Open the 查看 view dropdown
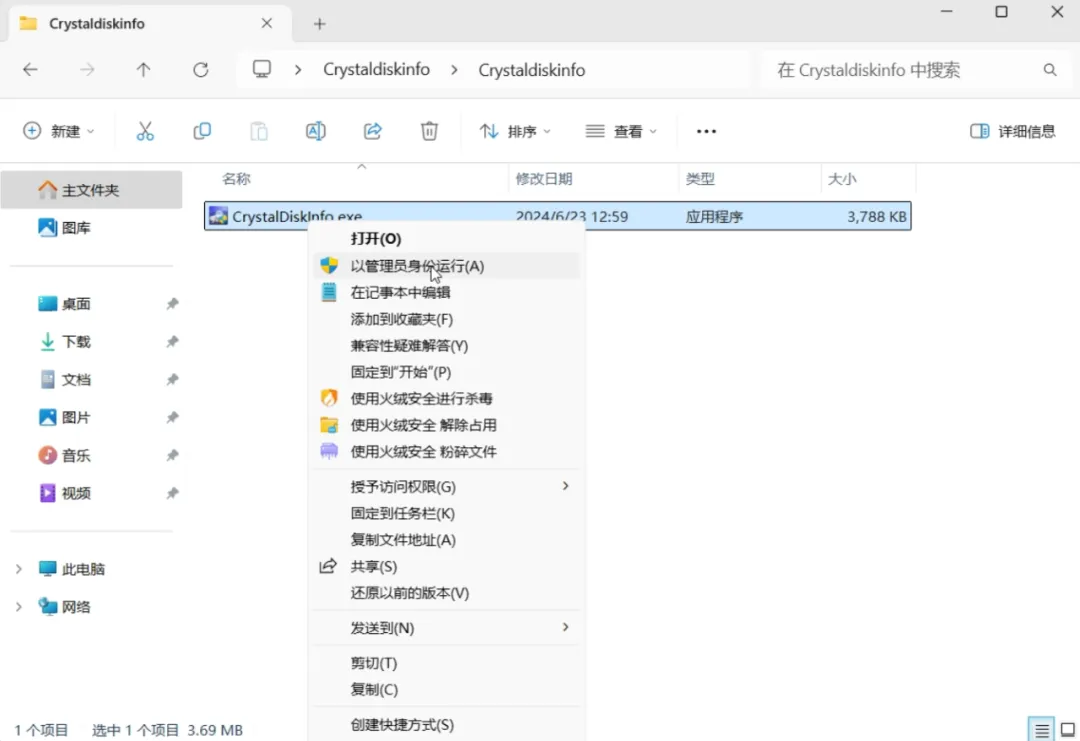This screenshot has height=741, width=1080. pyautogui.click(x=621, y=131)
